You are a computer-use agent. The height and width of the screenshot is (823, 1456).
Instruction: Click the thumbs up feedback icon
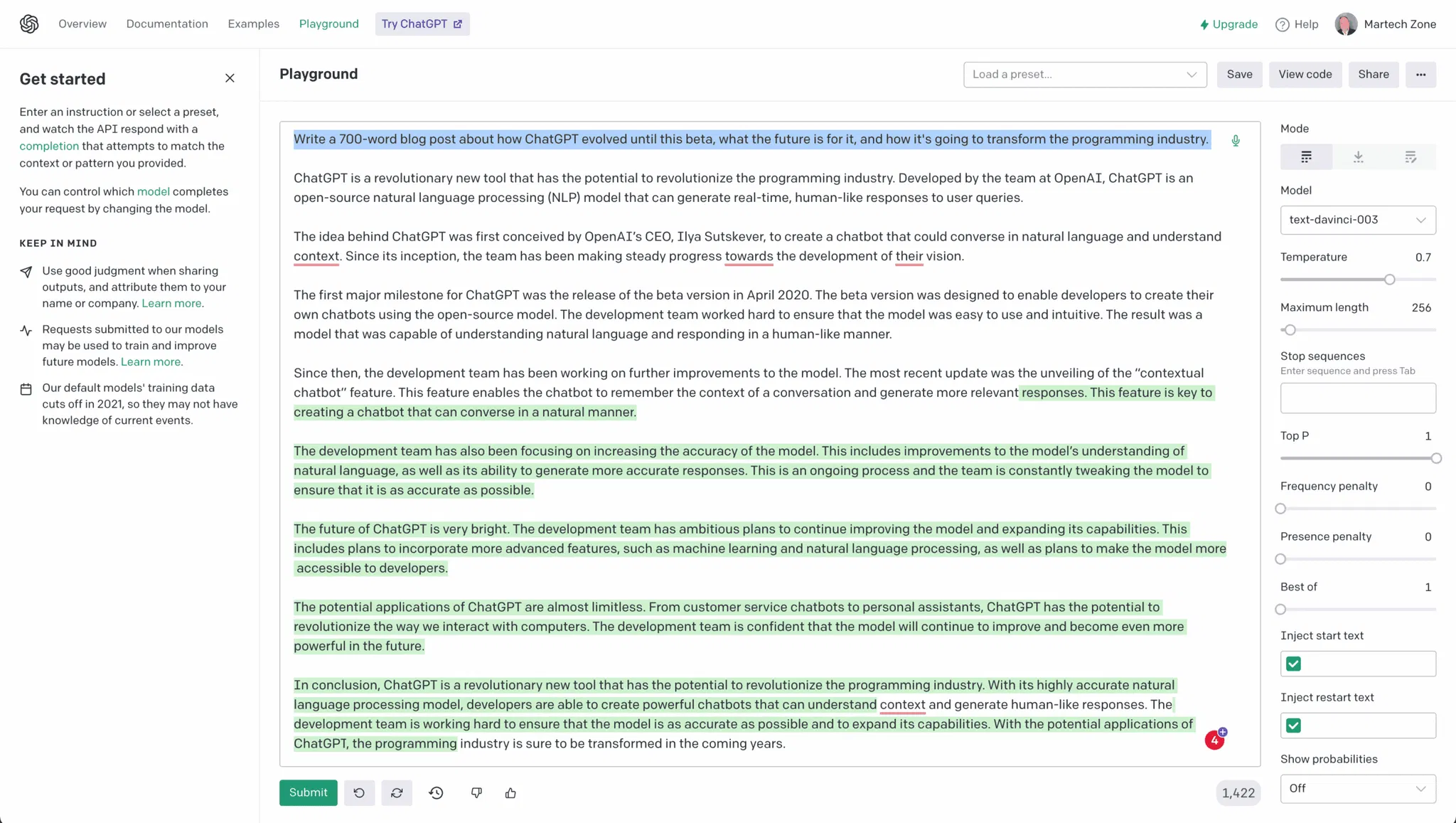click(510, 792)
